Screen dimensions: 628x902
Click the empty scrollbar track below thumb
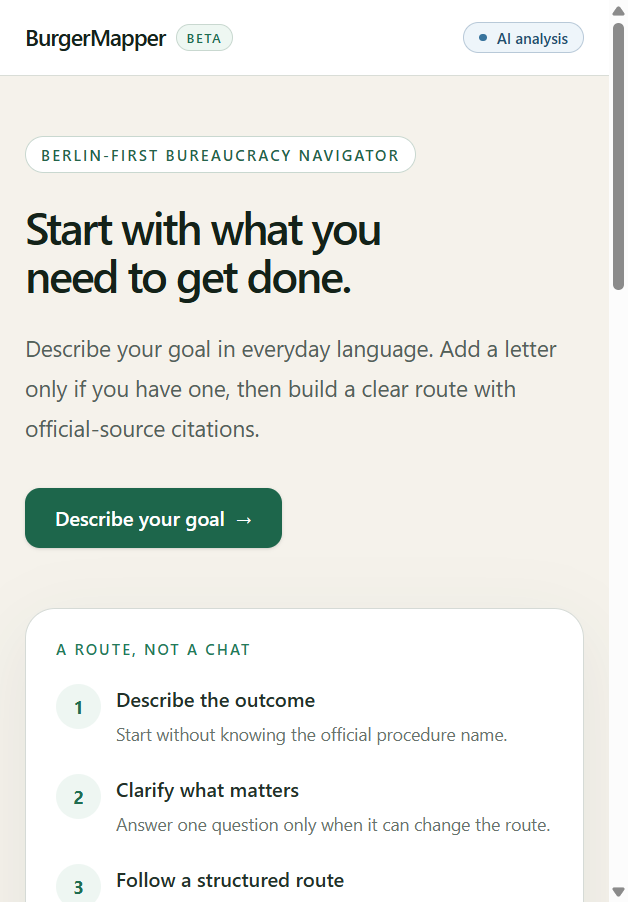pos(618,587)
